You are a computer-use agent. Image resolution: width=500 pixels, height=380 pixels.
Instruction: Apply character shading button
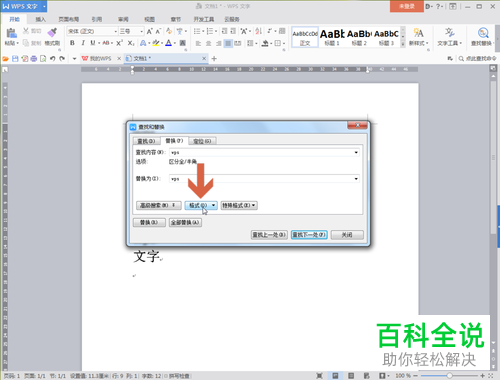183,43
